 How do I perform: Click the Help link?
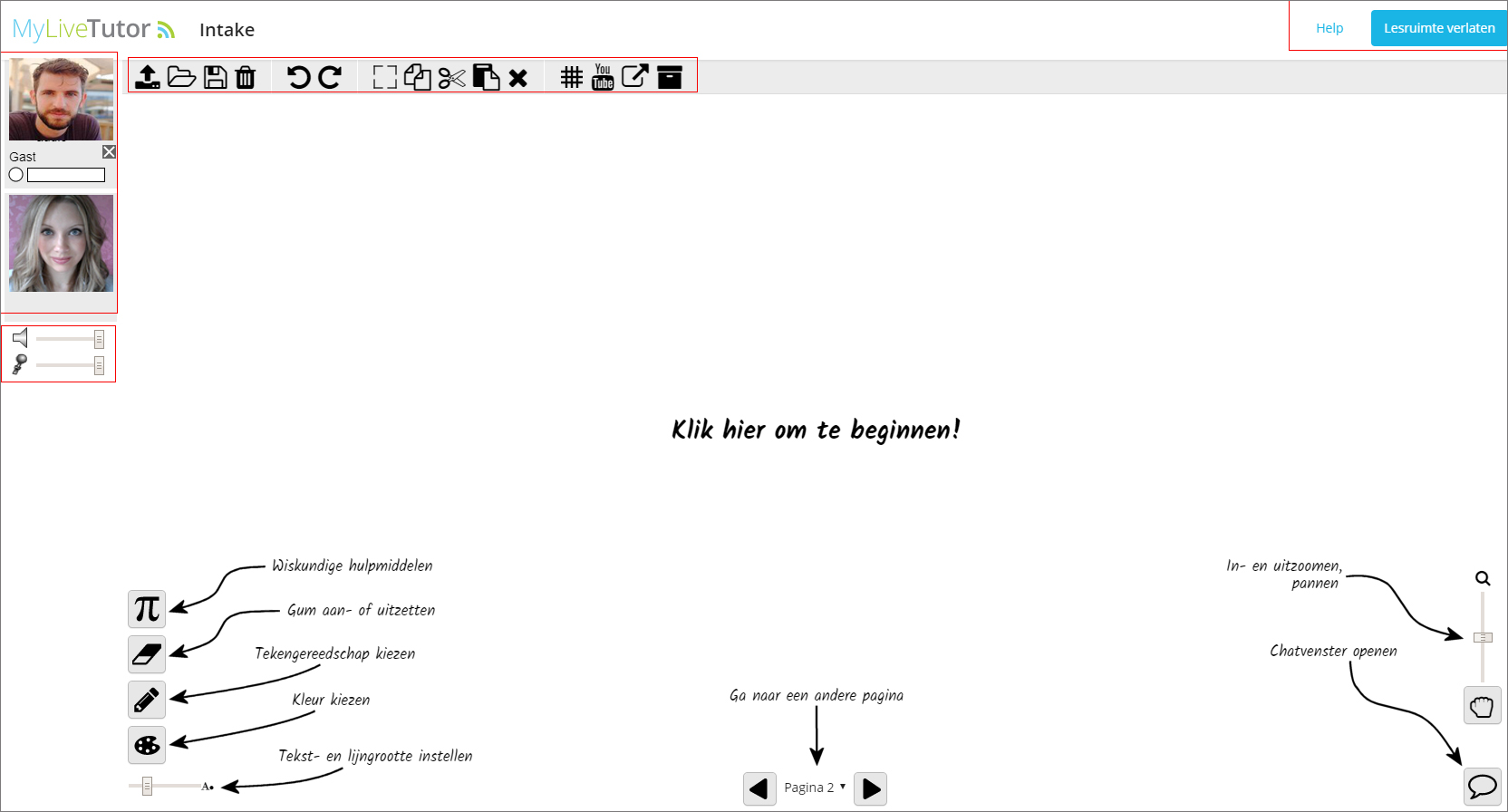pos(1329,28)
